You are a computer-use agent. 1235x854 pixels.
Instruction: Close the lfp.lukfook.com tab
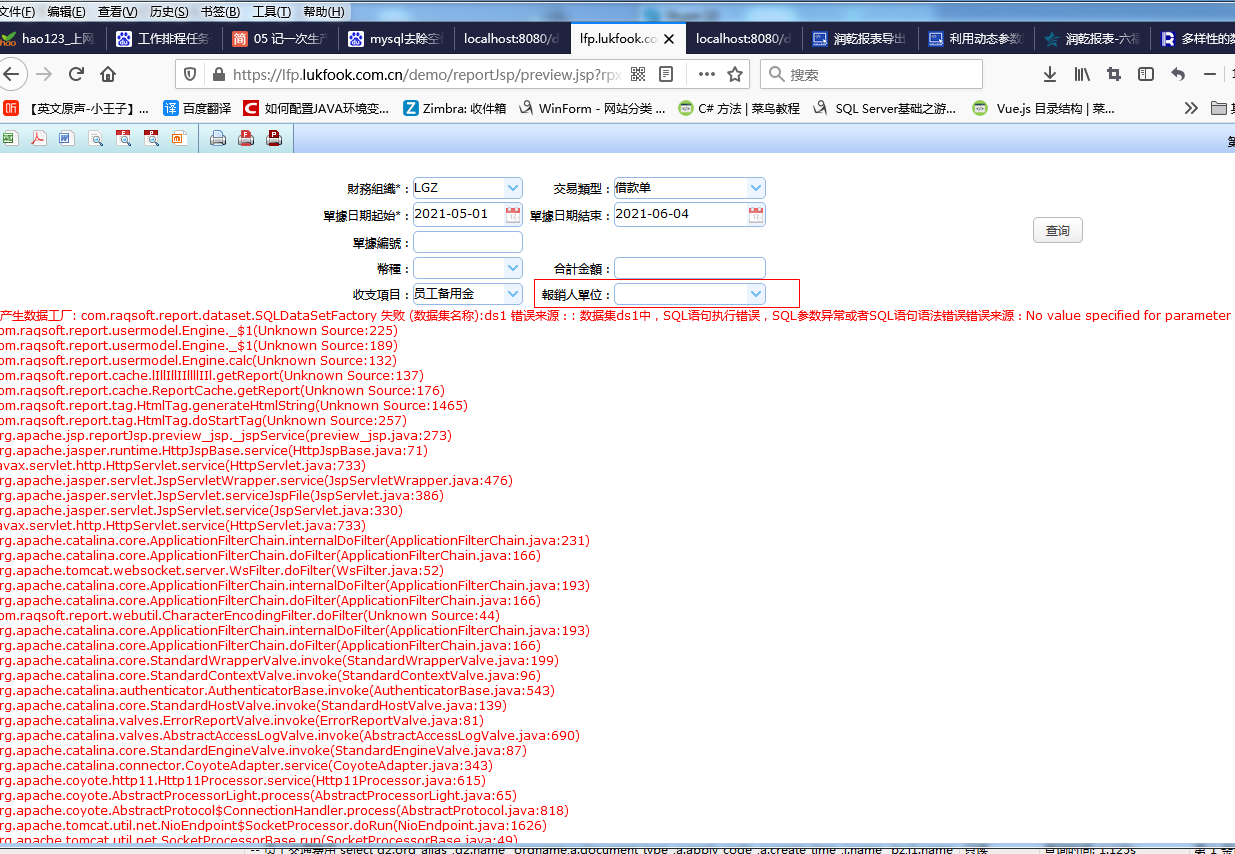pos(669,39)
